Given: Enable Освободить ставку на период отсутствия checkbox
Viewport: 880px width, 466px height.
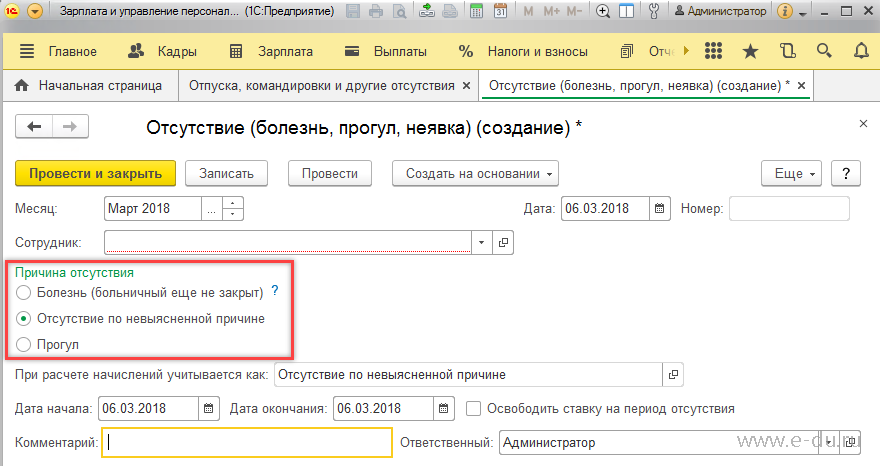Looking at the screenshot, I should (x=474, y=409).
